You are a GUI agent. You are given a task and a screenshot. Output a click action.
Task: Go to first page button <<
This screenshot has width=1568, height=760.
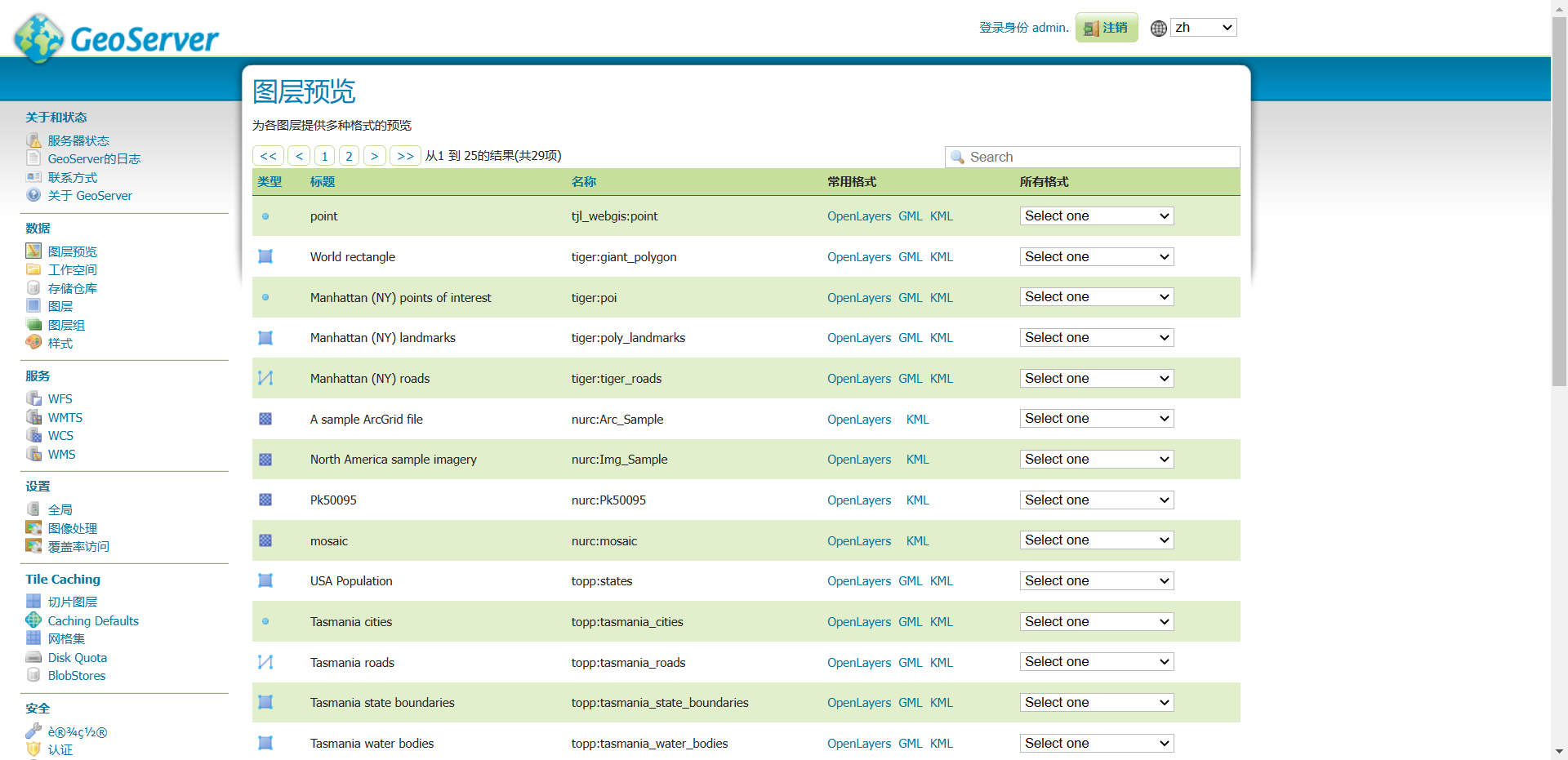pyautogui.click(x=269, y=156)
